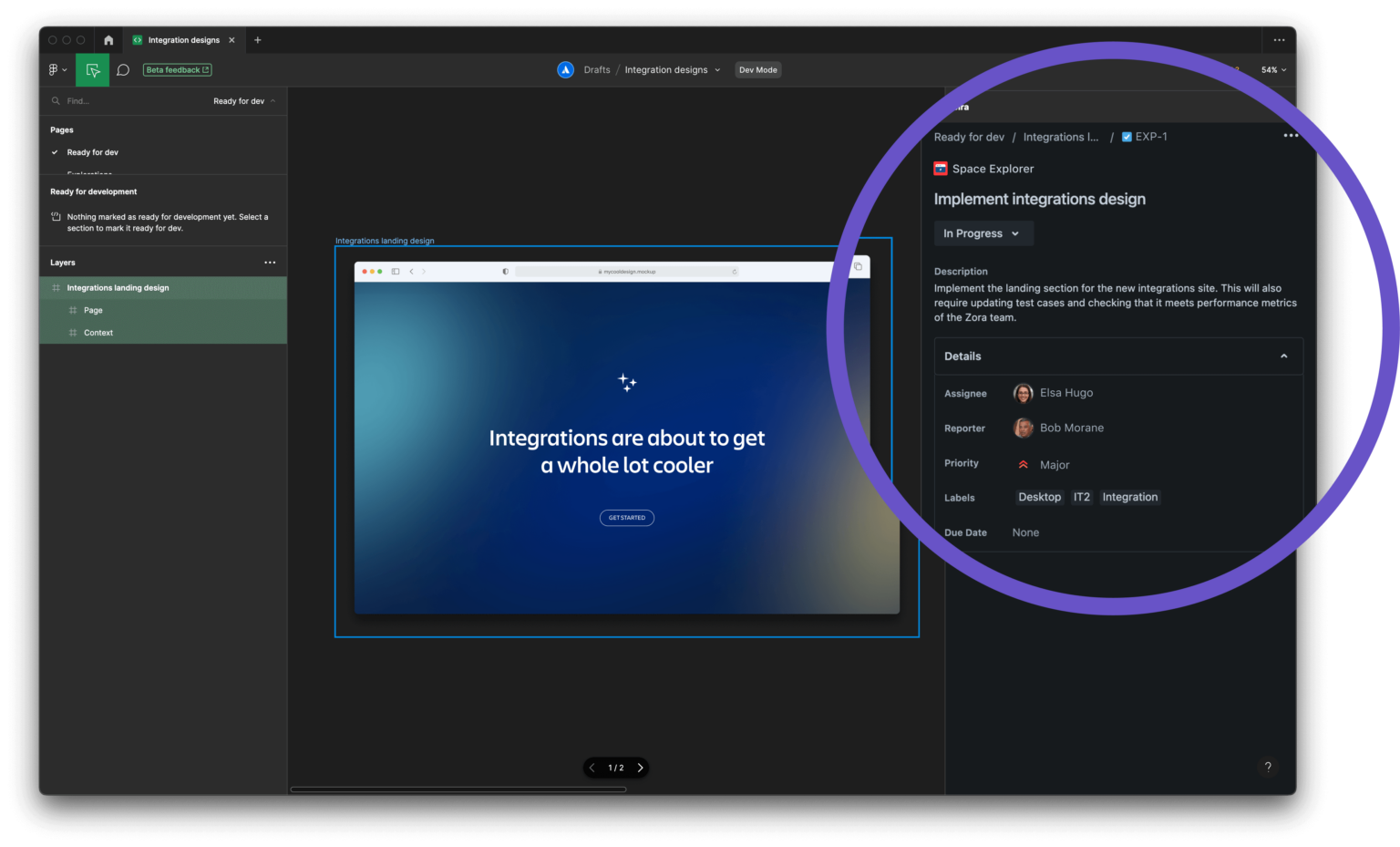The height and width of the screenshot is (847, 1400).
Task: Open the Beta feedback link
Action: [177, 69]
